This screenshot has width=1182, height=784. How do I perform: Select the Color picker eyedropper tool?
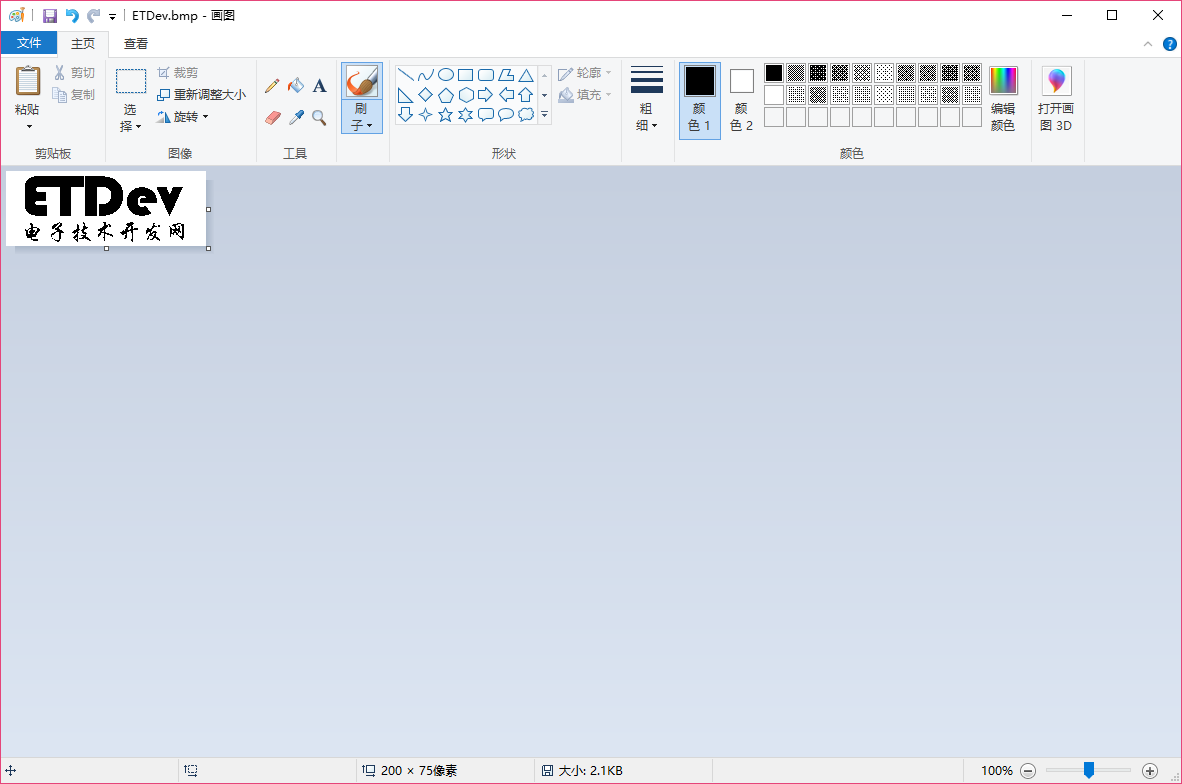coord(296,118)
